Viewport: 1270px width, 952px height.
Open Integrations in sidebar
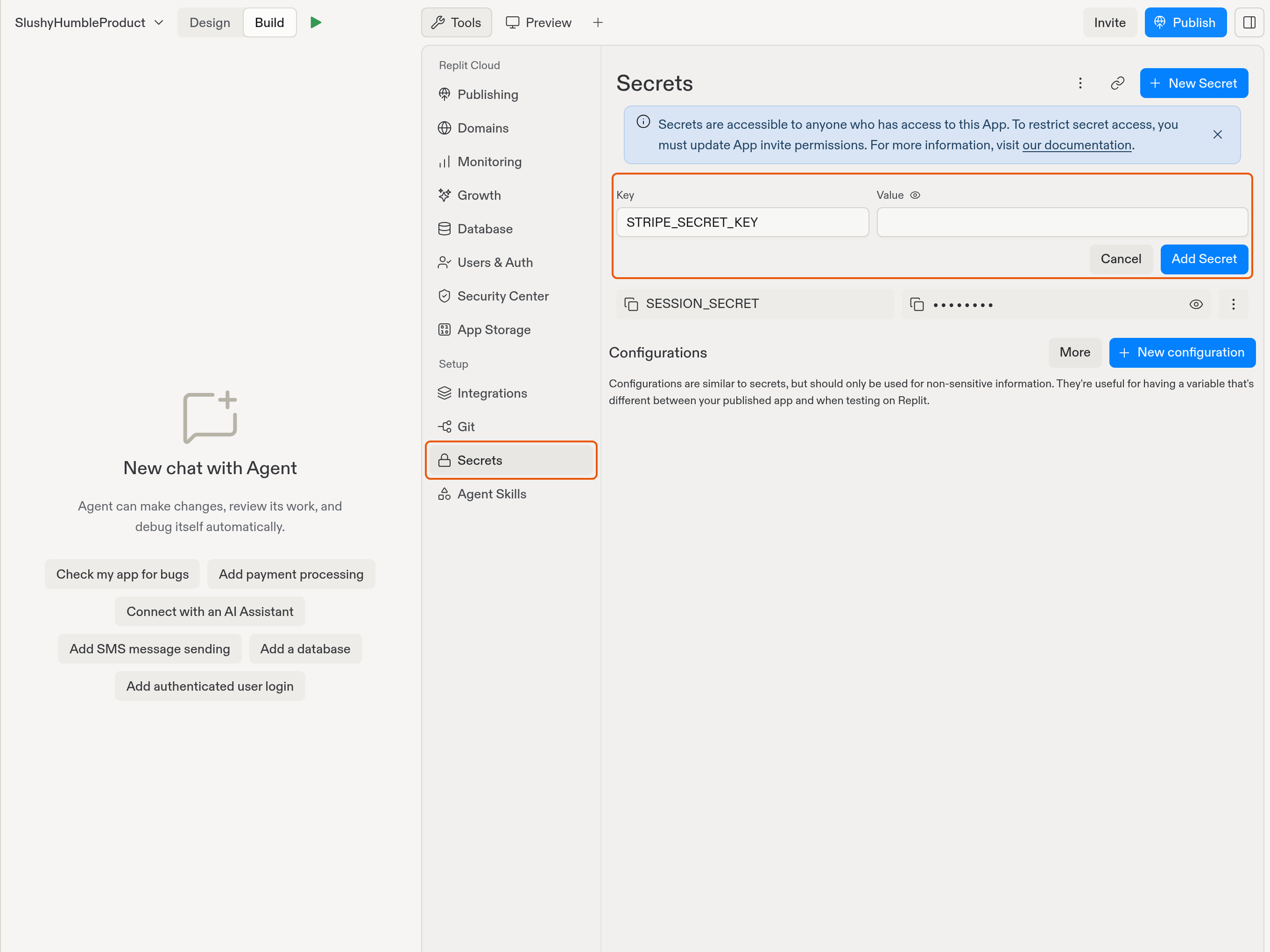point(511,393)
